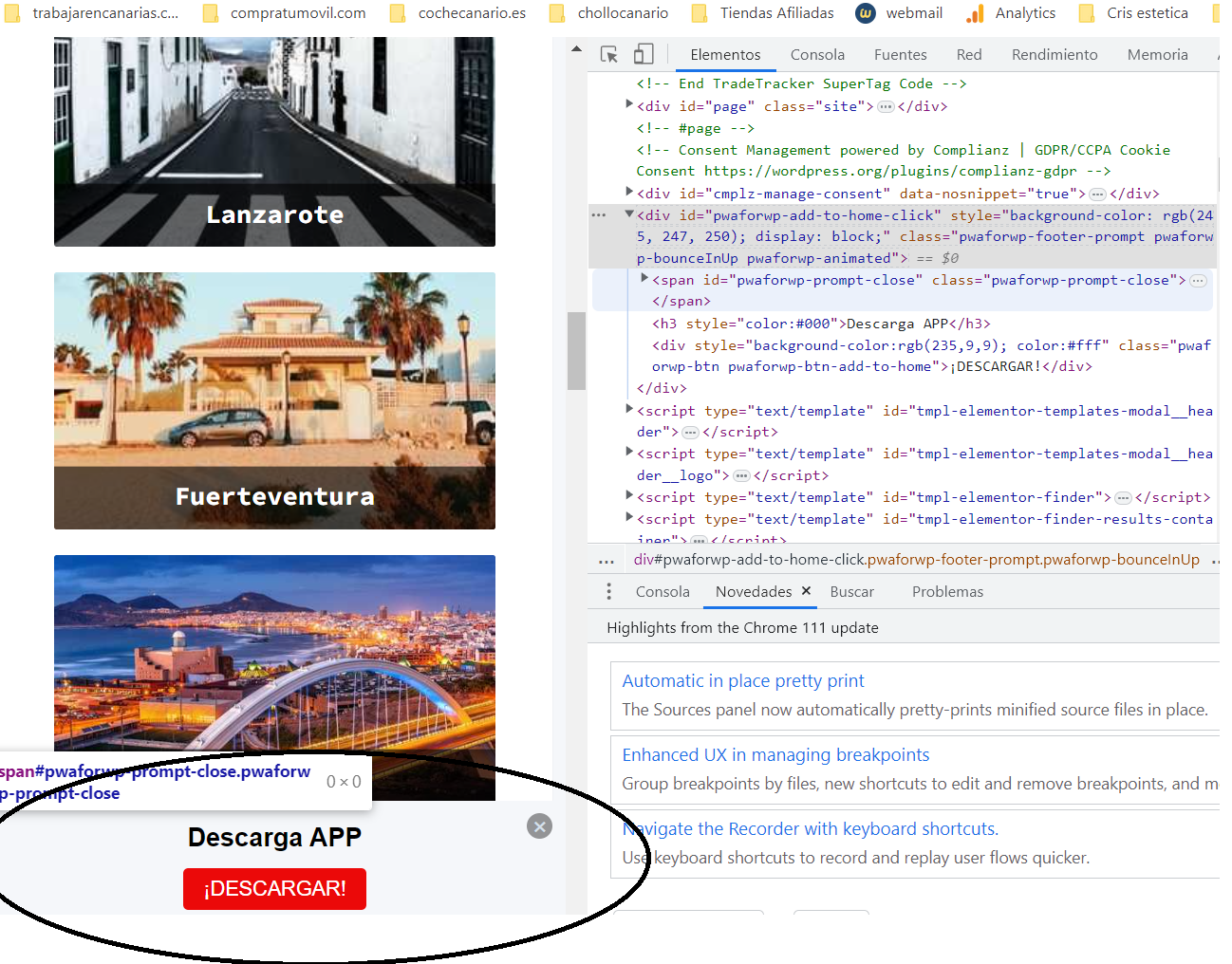1232x964 pixels.
Task: Open the Rendimiento tab
Action: tap(1055, 55)
